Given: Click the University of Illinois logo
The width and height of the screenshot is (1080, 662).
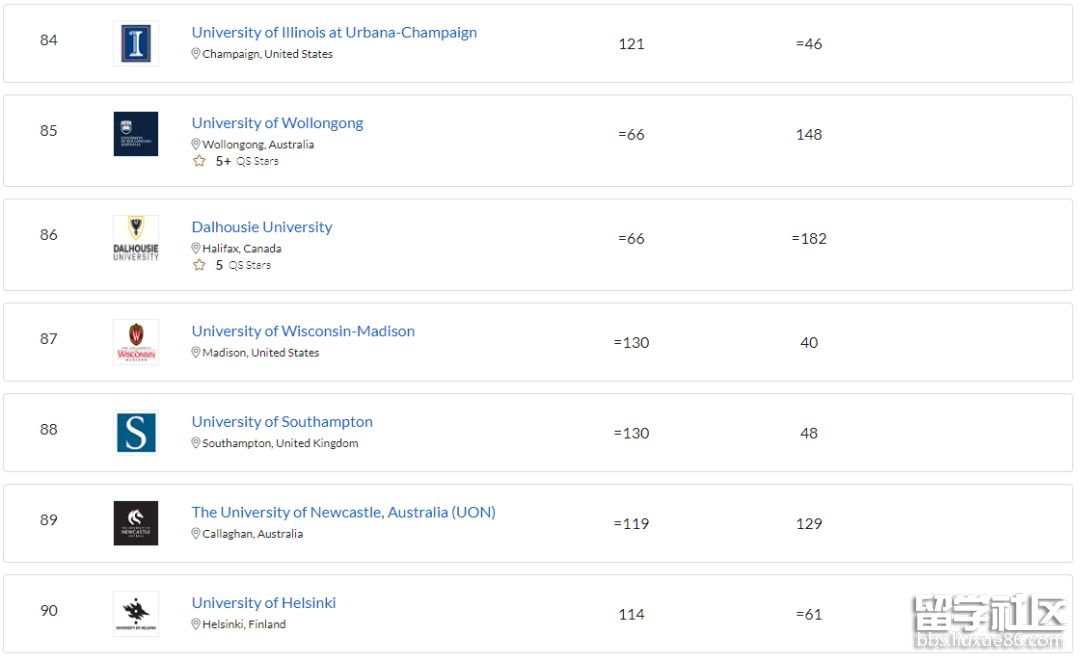Looking at the screenshot, I should click(136, 44).
